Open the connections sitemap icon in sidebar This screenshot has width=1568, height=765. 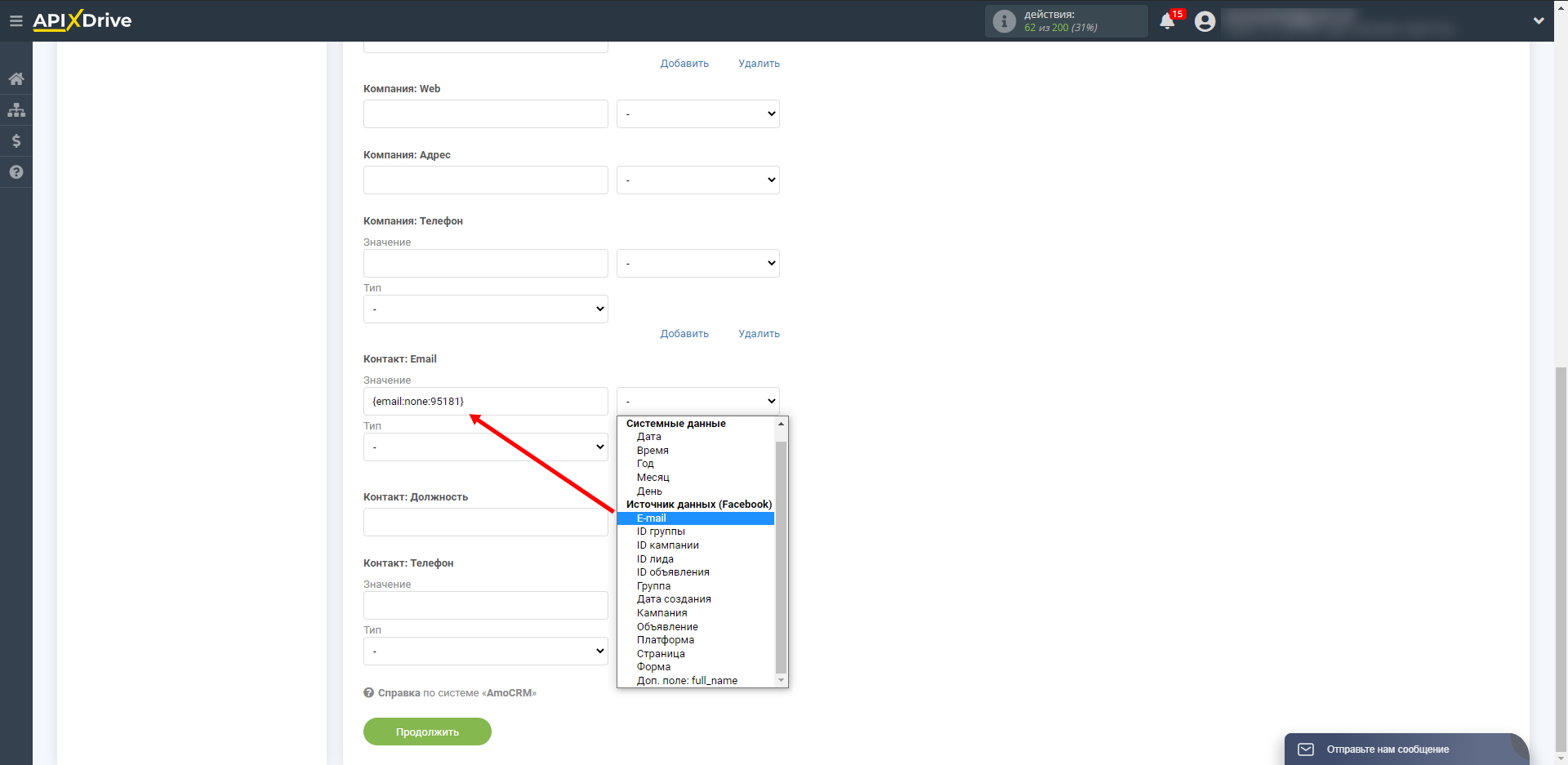pyautogui.click(x=16, y=109)
